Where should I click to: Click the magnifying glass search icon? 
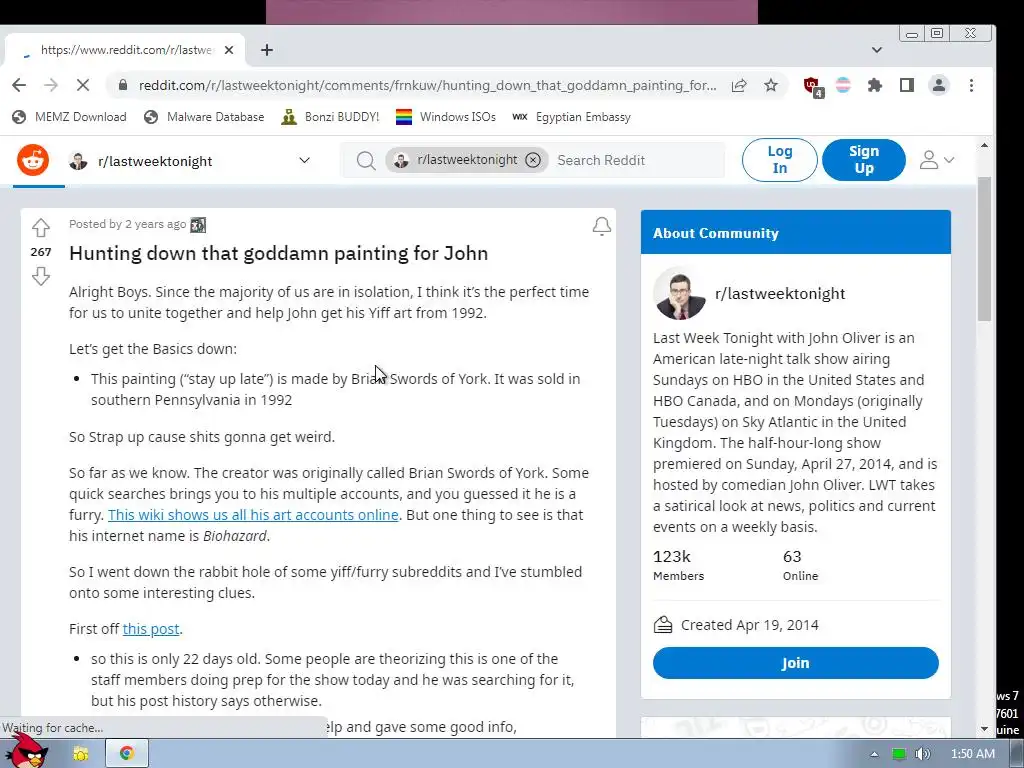coord(366,161)
